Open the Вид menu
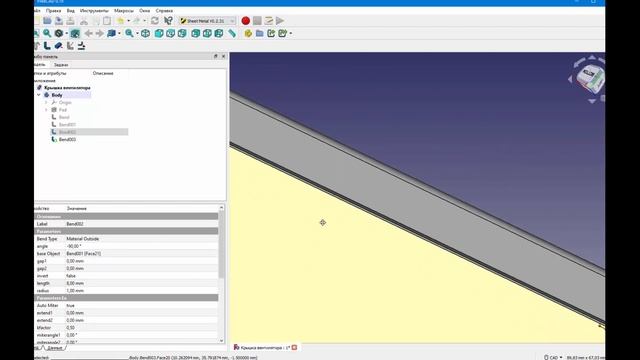 [x=71, y=11]
